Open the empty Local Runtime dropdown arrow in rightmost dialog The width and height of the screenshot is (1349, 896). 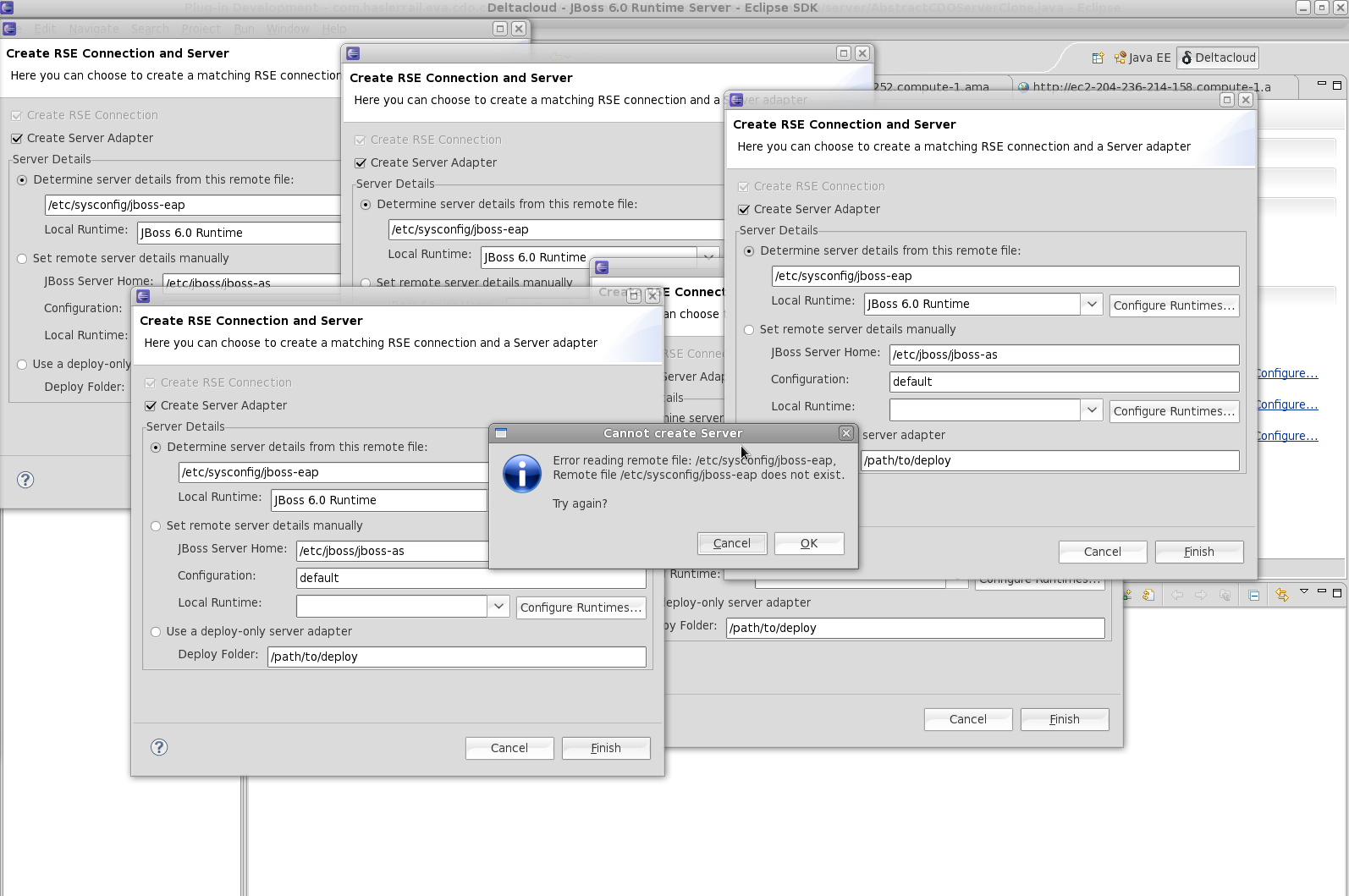coord(1092,410)
